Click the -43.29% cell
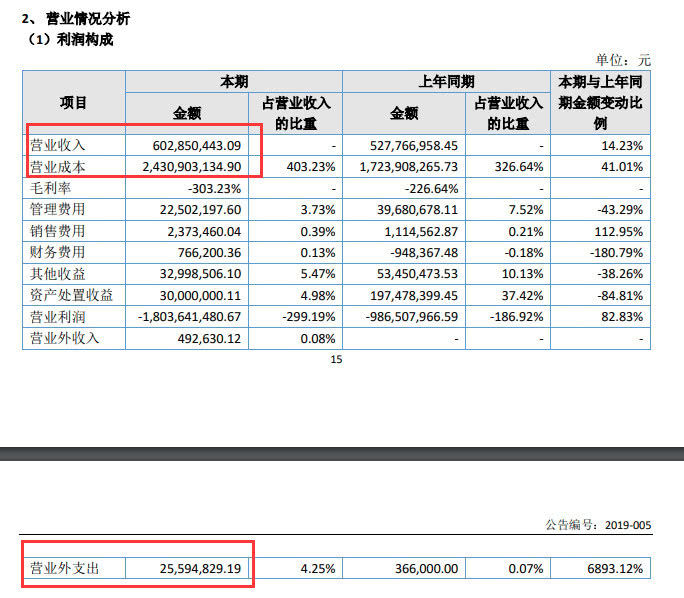The image size is (684, 598). point(620,210)
